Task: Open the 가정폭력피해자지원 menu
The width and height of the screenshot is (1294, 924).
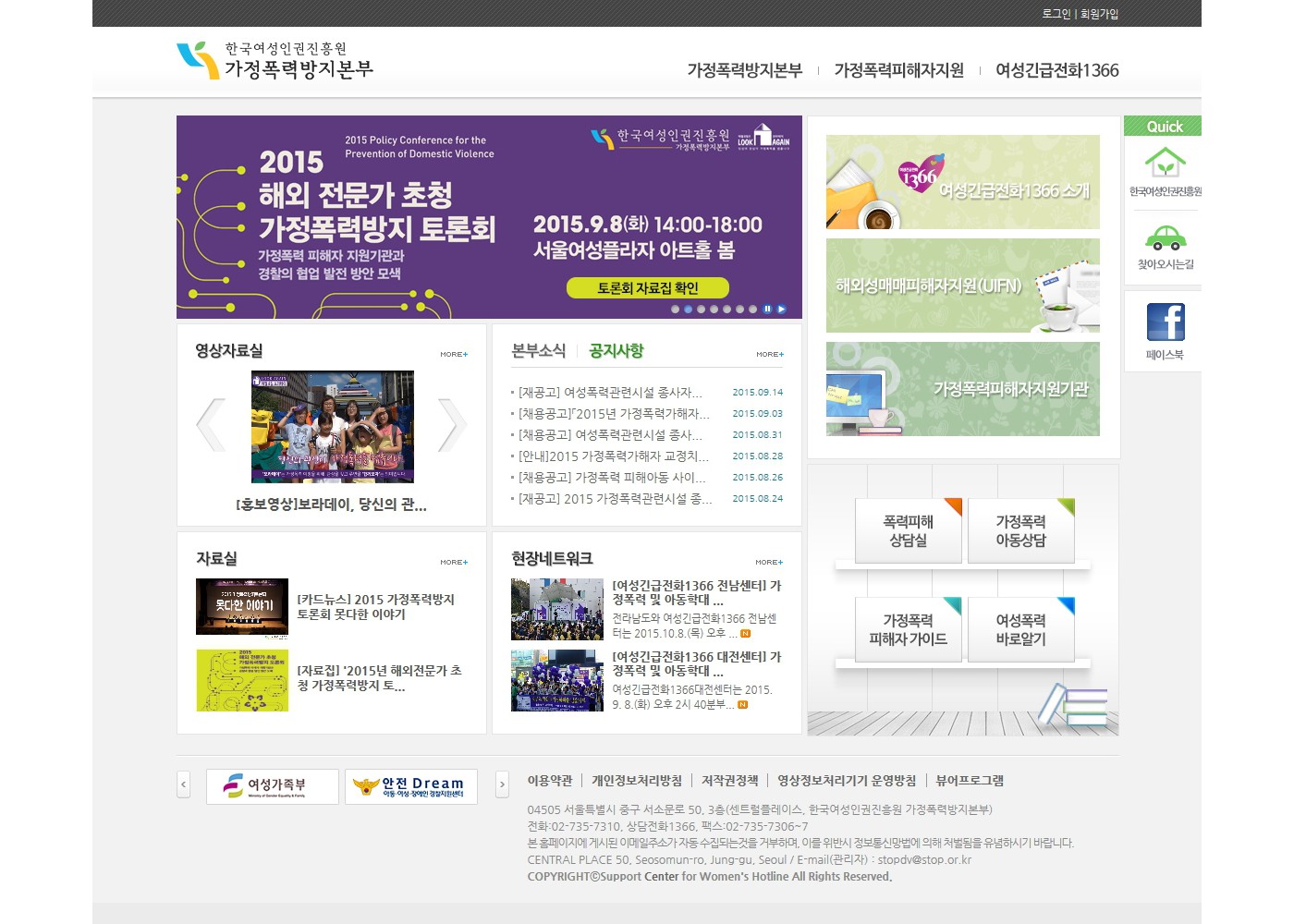Action: (x=898, y=70)
